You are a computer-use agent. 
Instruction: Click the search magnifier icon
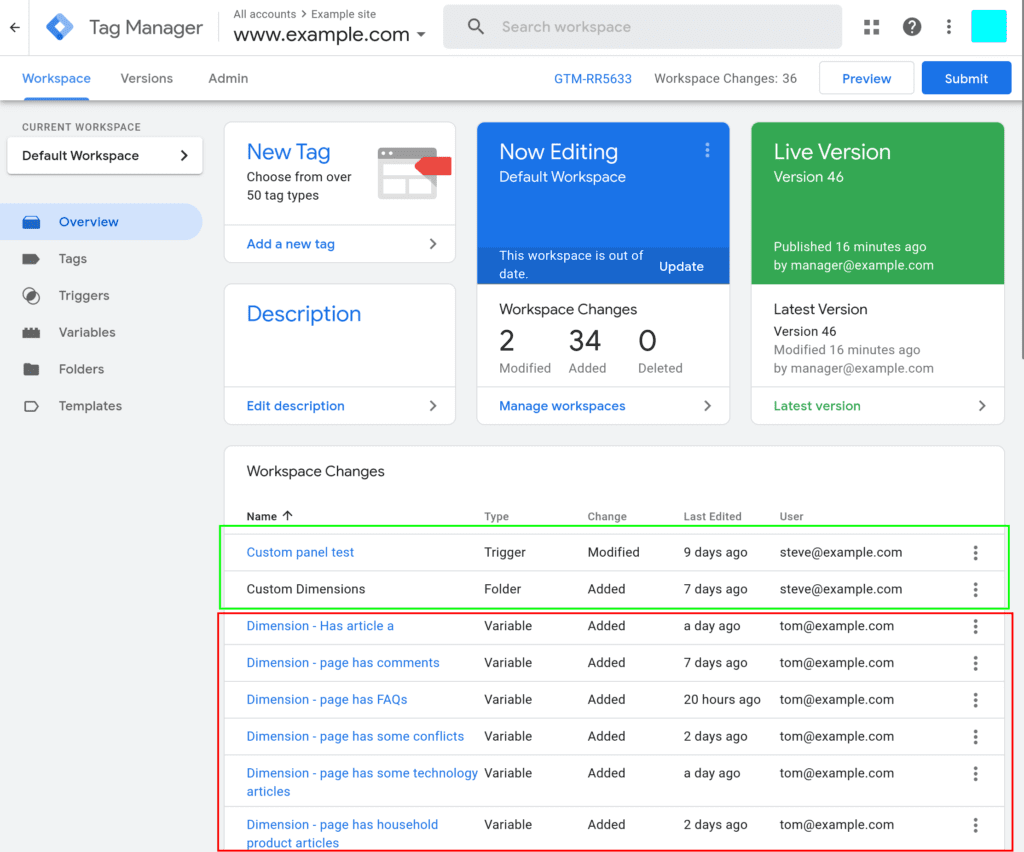coord(476,27)
